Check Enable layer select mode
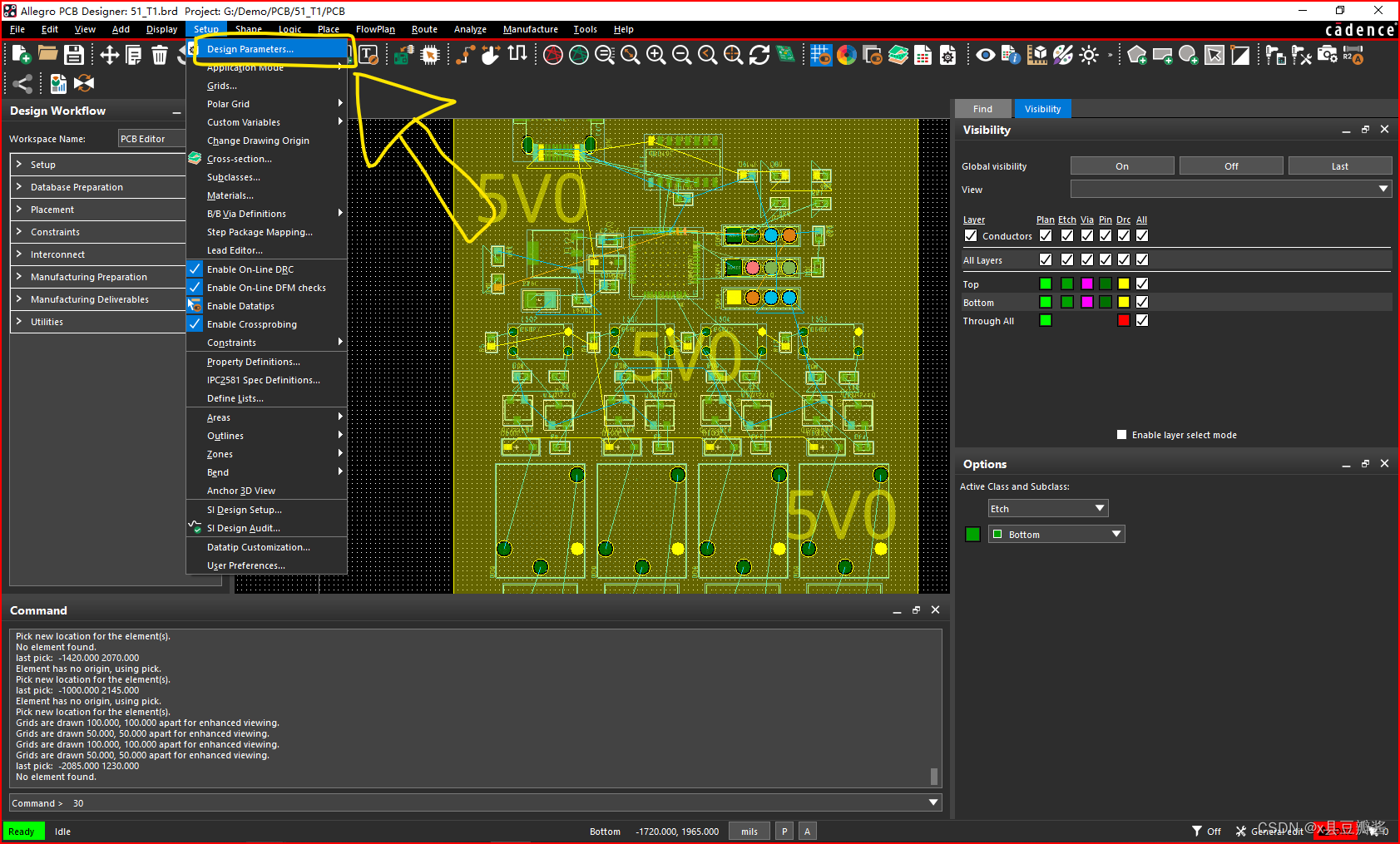 point(1121,434)
